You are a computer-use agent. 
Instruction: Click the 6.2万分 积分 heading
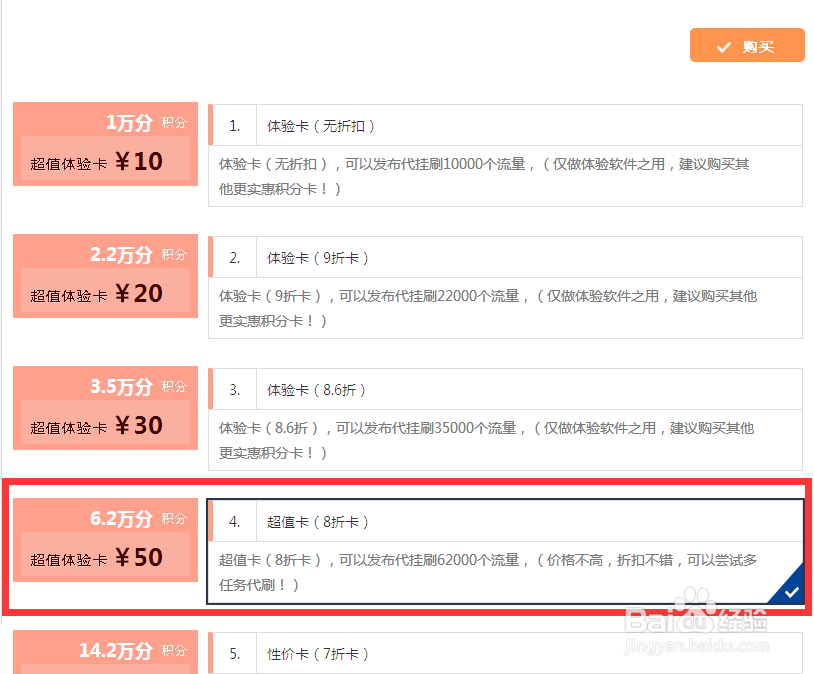coord(138,518)
